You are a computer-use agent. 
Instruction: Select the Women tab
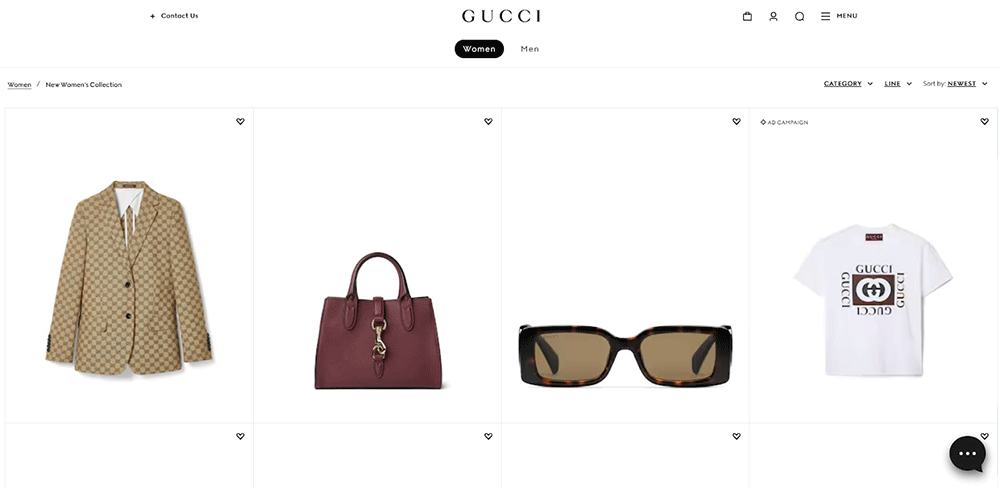point(479,49)
